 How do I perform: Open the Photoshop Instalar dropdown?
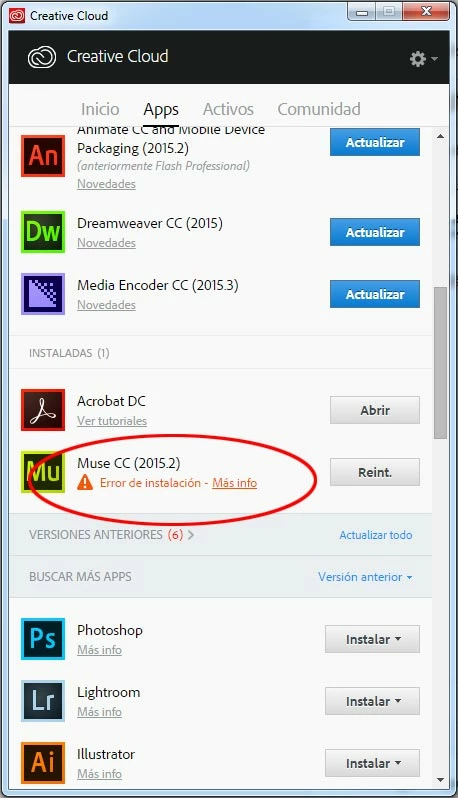point(373,639)
